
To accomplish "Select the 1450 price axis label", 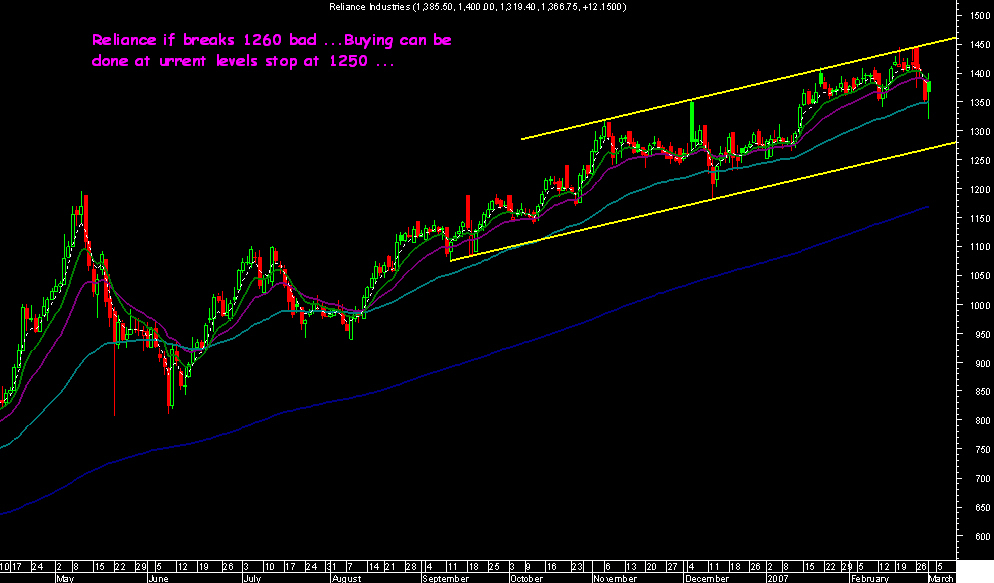I will (x=980, y=45).
